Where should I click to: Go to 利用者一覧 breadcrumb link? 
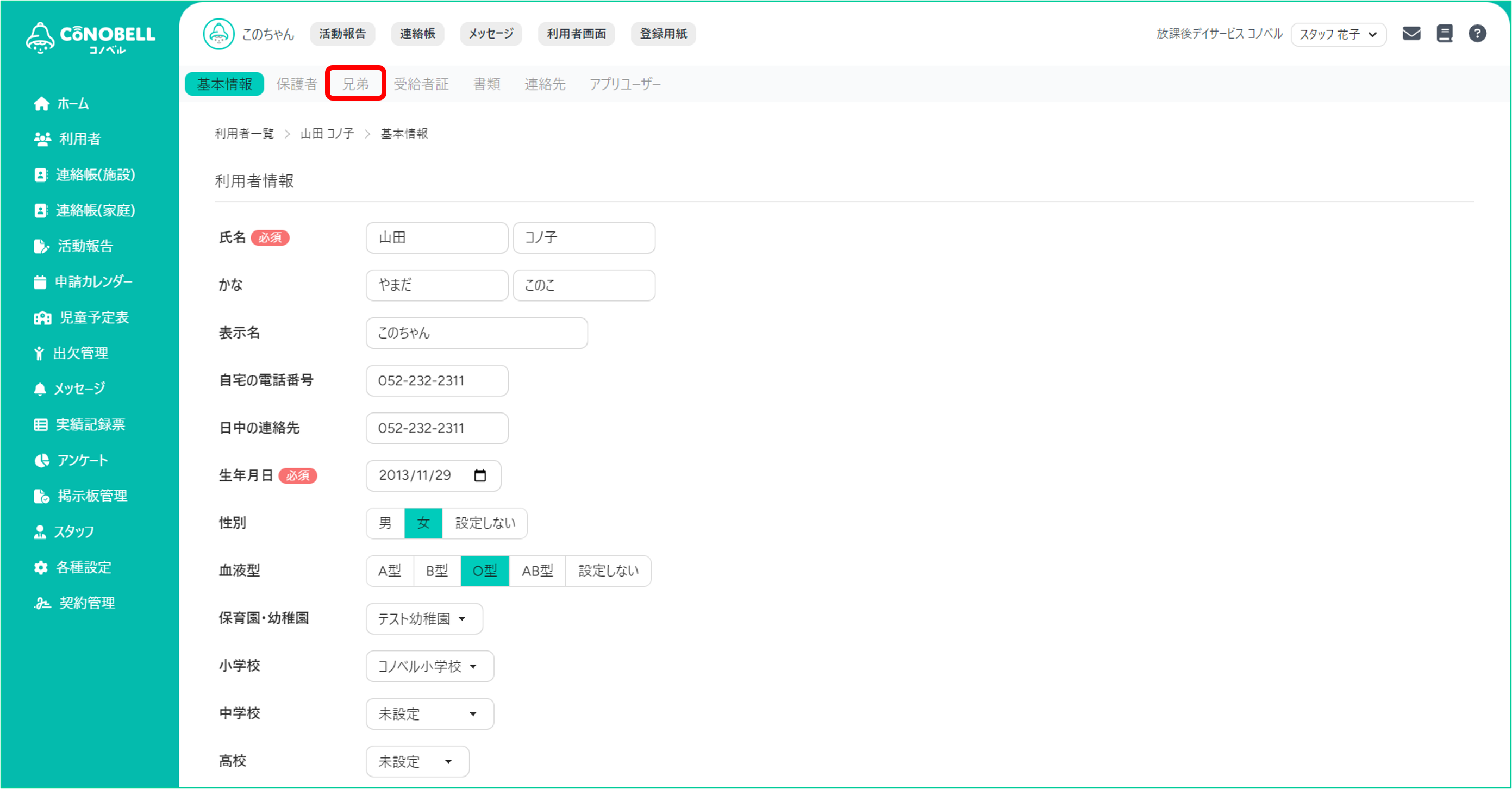[x=244, y=134]
